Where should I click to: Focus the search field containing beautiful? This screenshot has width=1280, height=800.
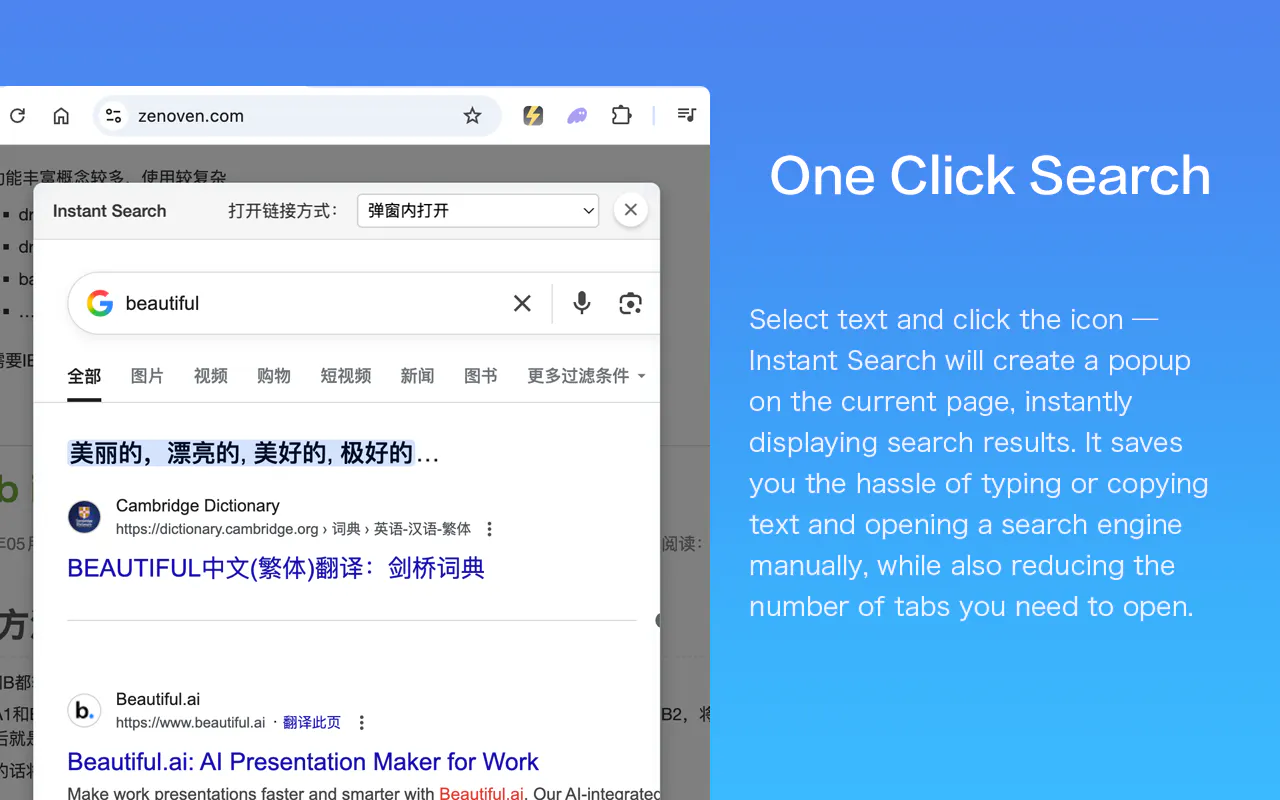tap(310, 303)
